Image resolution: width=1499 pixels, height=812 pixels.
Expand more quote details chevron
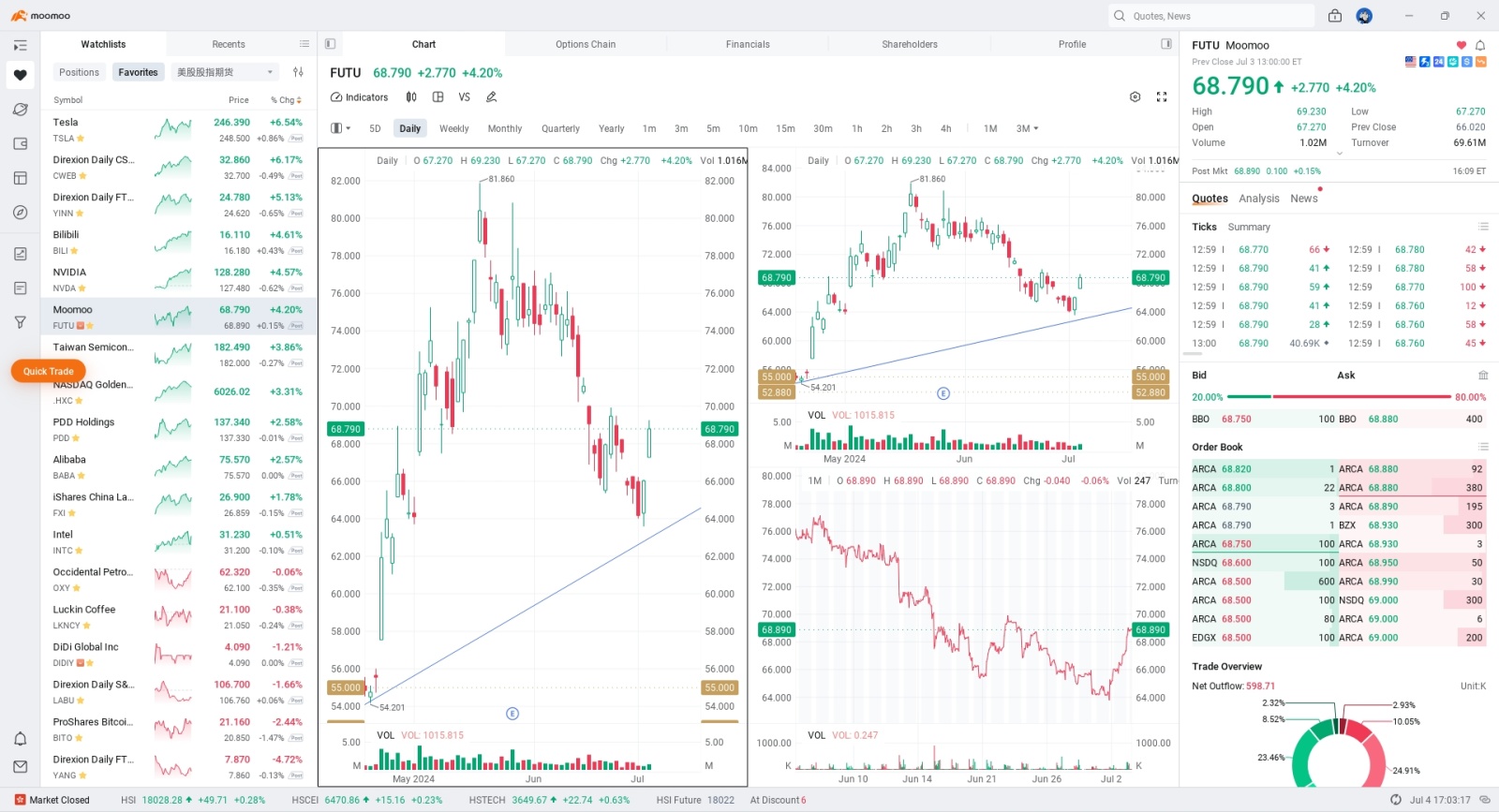tap(1339, 154)
